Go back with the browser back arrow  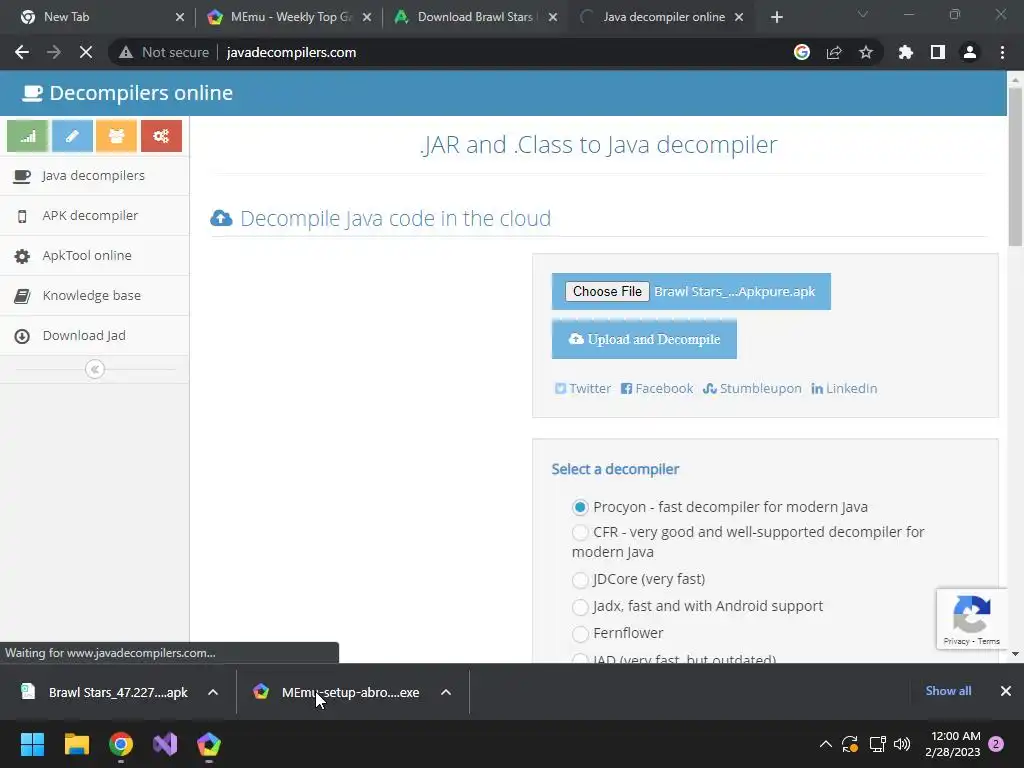(x=22, y=52)
